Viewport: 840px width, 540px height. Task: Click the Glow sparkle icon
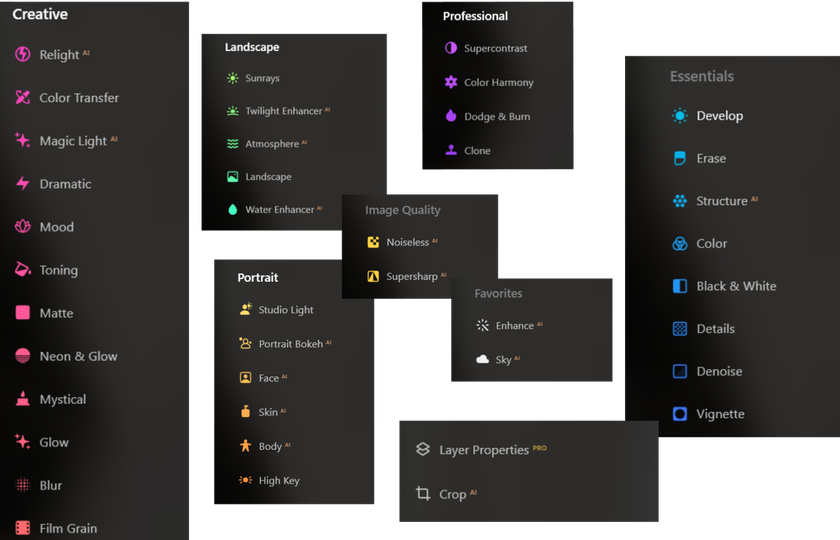pyautogui.click(x=22, y=442)
